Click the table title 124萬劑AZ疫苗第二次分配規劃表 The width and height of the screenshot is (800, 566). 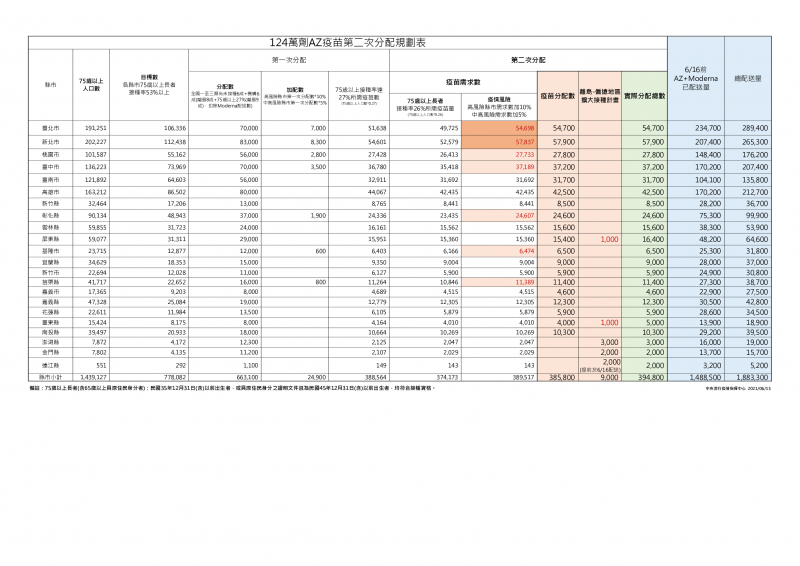[348, 45]
